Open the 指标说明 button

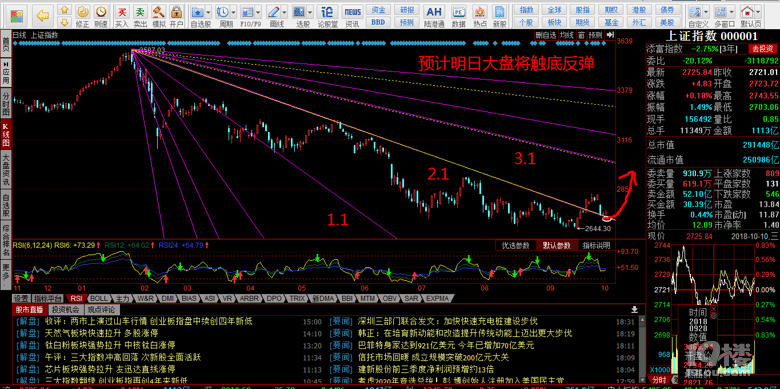tap(597, 245)
